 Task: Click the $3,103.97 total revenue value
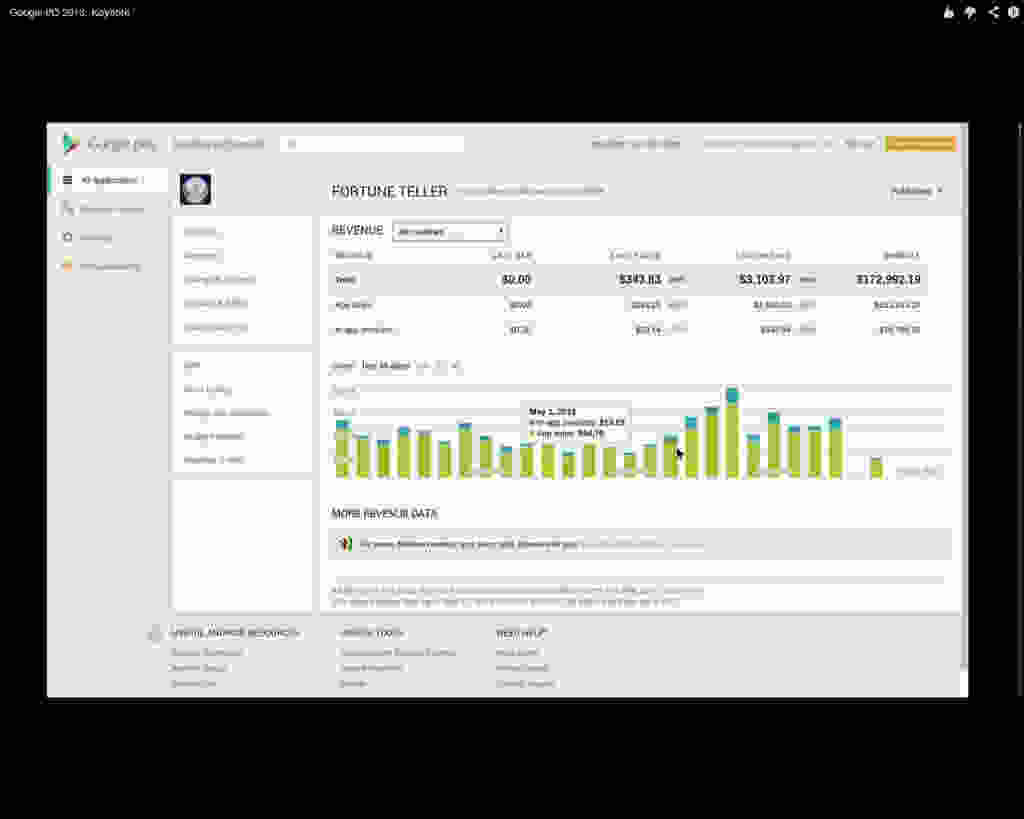pos(765,280)
